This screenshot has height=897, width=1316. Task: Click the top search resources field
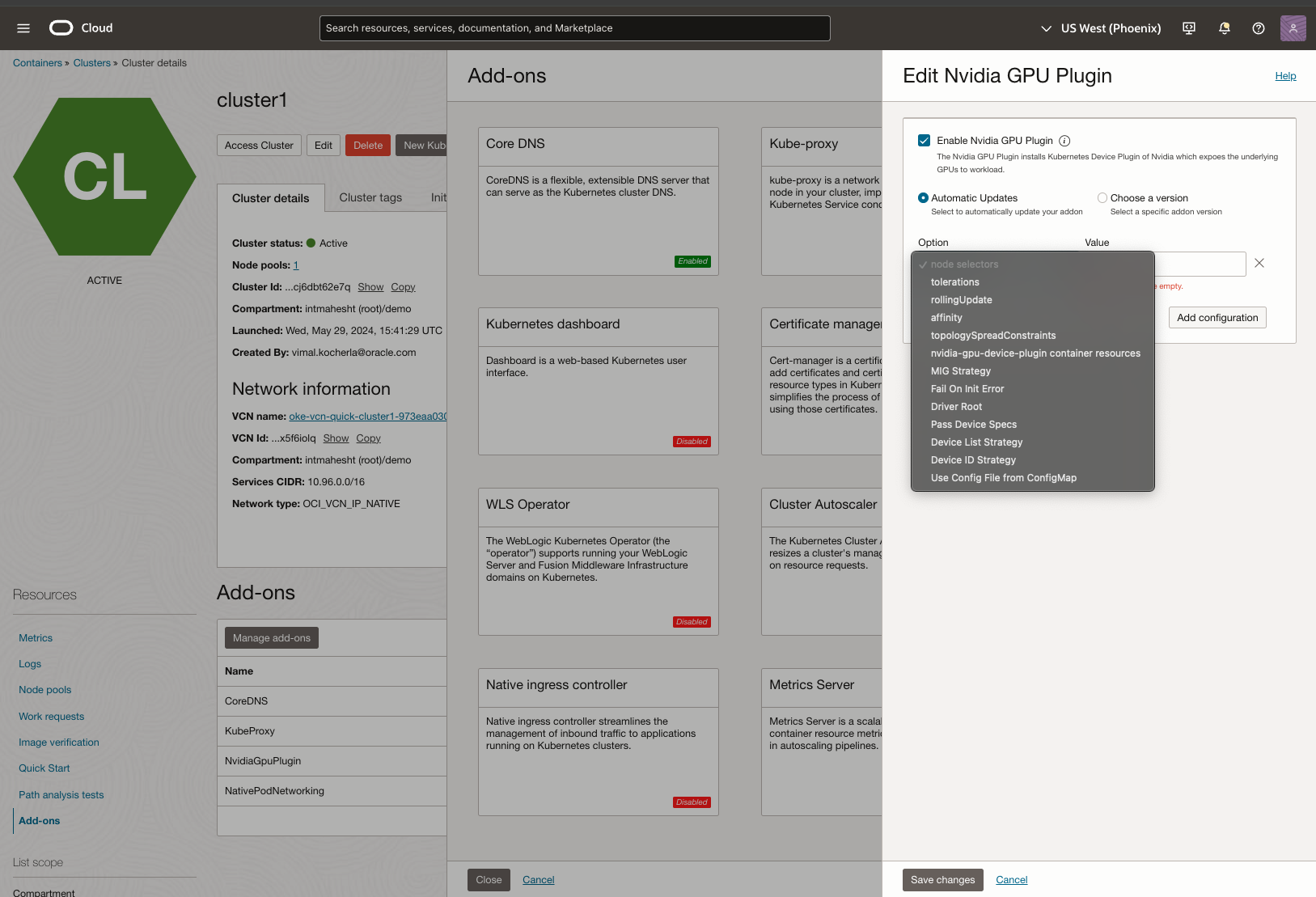click(574, 28)
